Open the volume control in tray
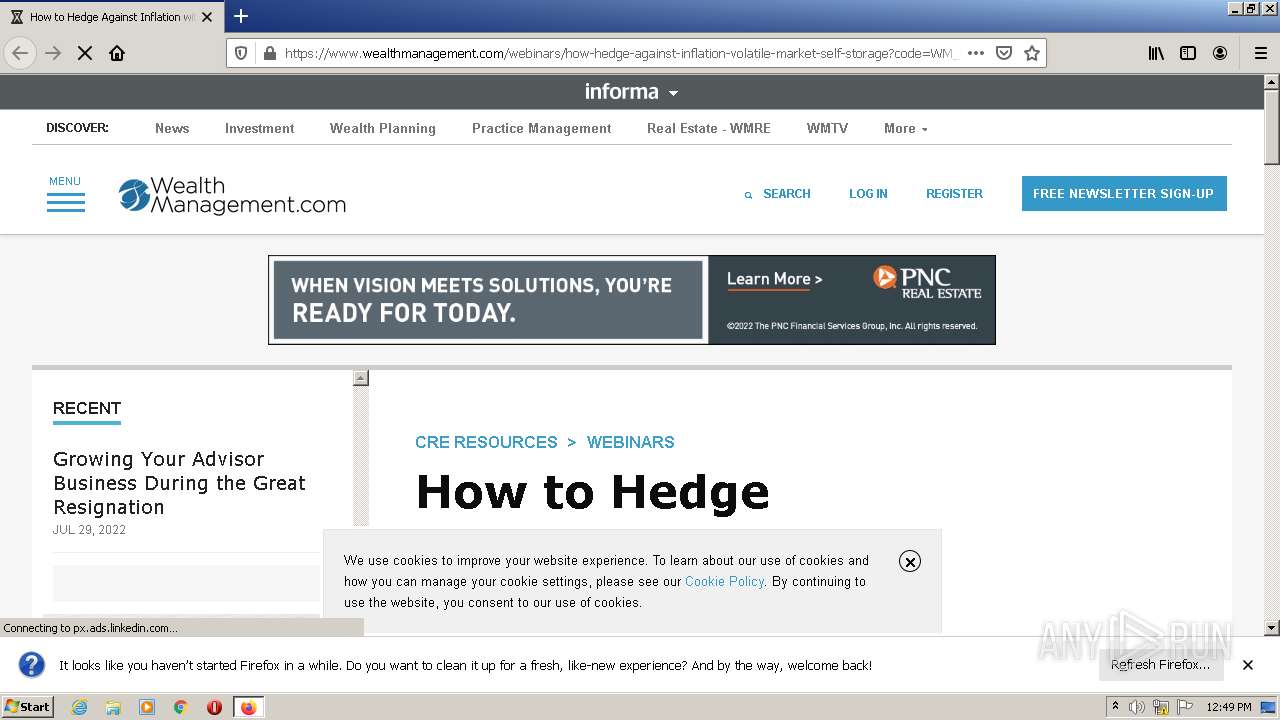Screen dimensions: 1280x720 pos(1137,707)
